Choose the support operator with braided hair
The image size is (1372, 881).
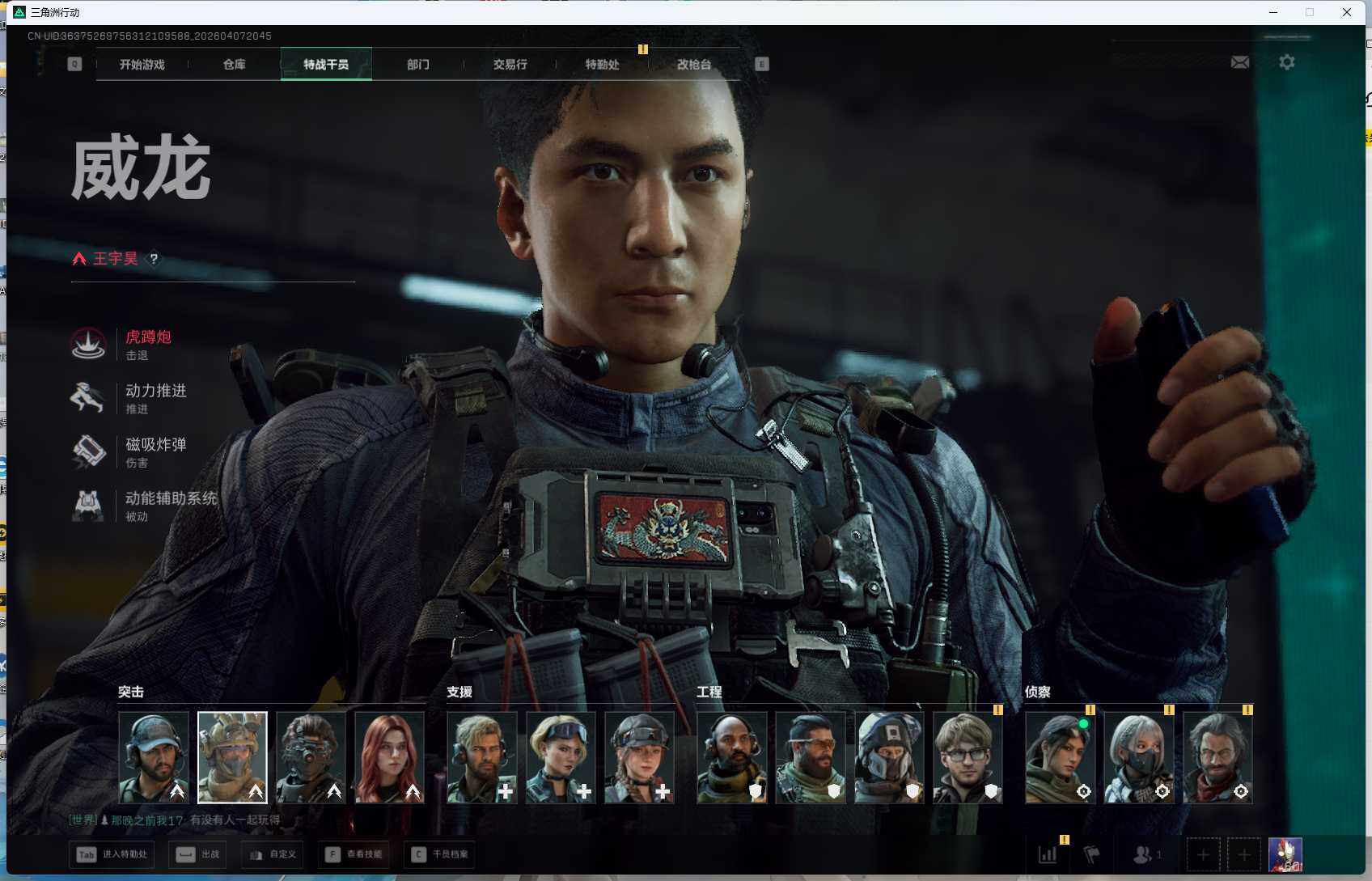(639, 757)
